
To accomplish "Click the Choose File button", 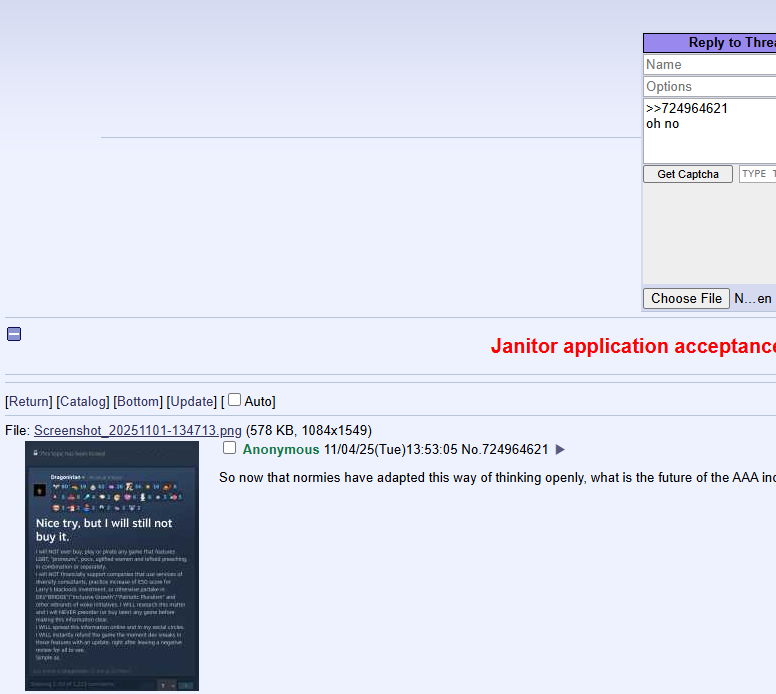I will click(686, 298).
